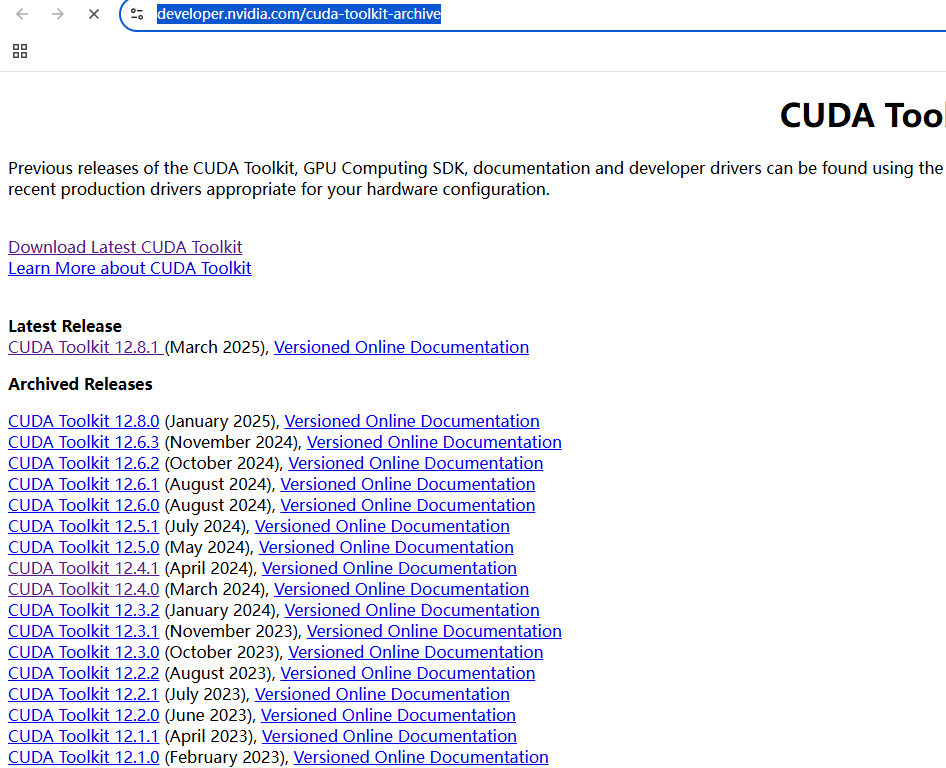Image resolution: width=946 pixels, height=768 pixels.
Task: Open site information icon in address bar
Action: [x=138, y=14]
